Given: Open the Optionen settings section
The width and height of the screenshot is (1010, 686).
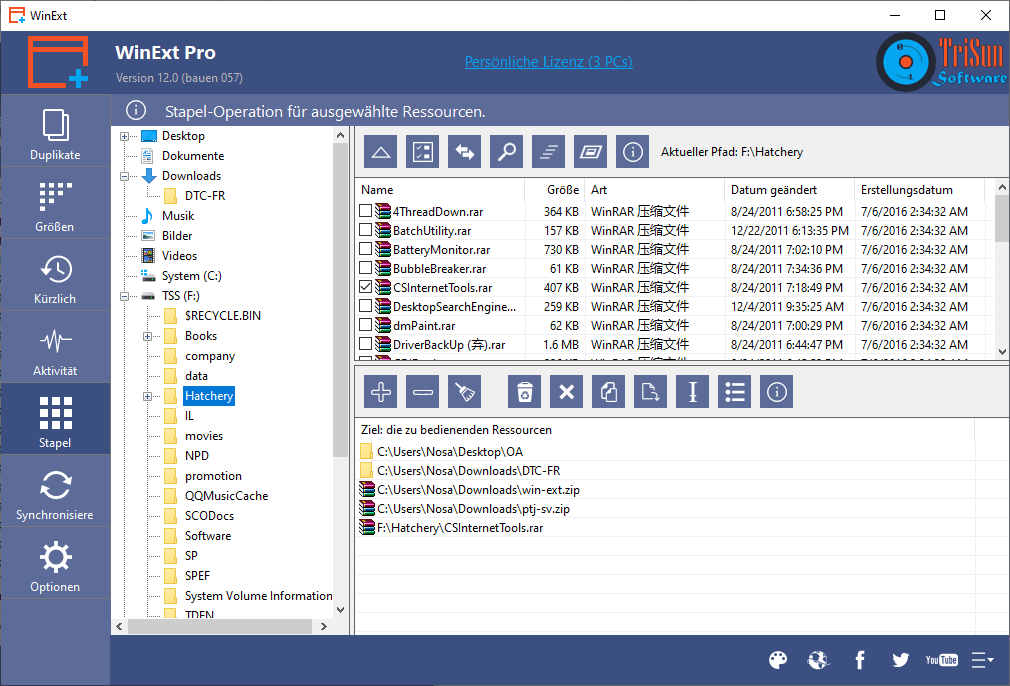Looking at the screenshot, I should click(55, 564).
